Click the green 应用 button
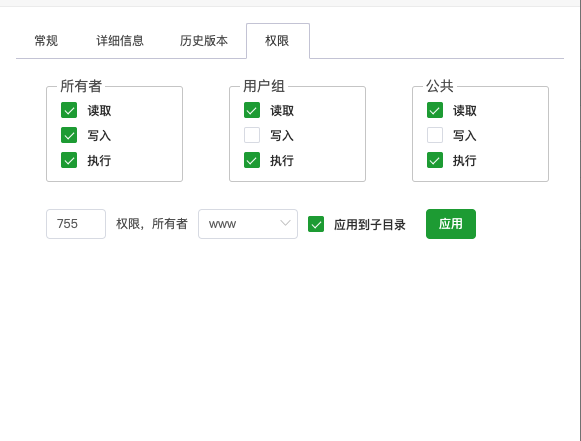This screenshot has width=581, height=441. (x=451, y=224)
